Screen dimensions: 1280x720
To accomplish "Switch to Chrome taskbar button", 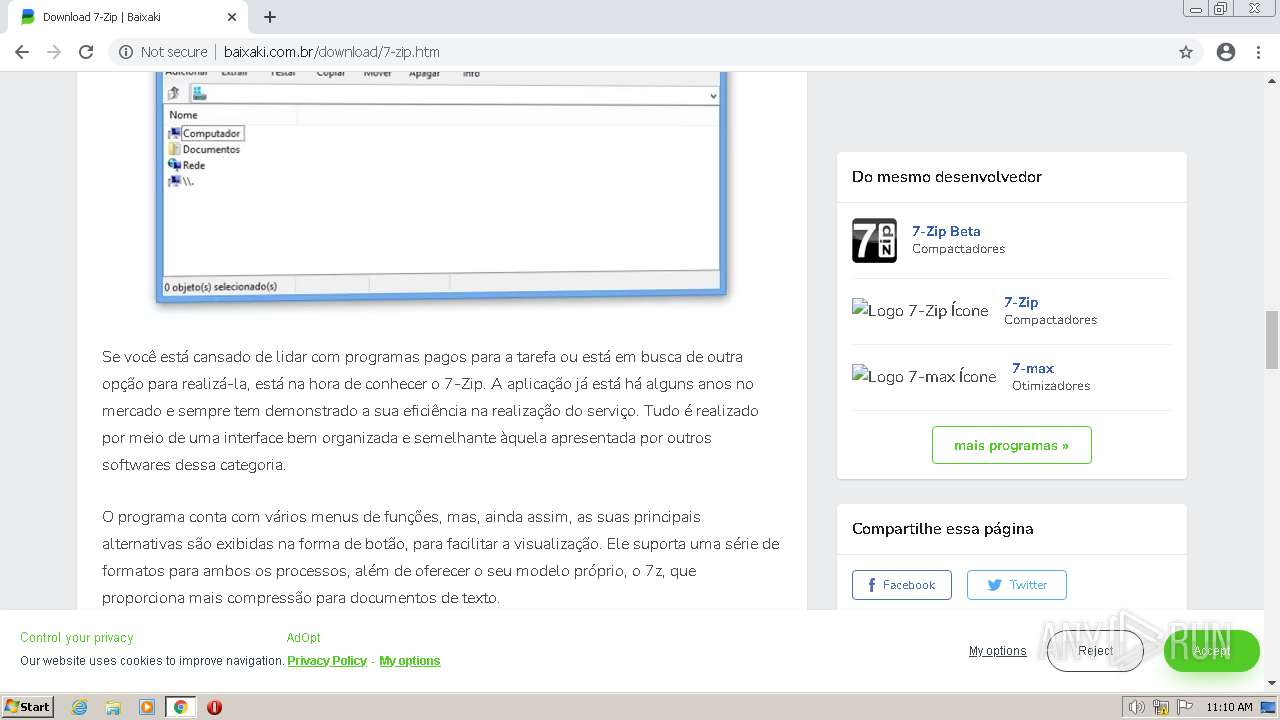I will pyautogui.click(x=181, y=707).
